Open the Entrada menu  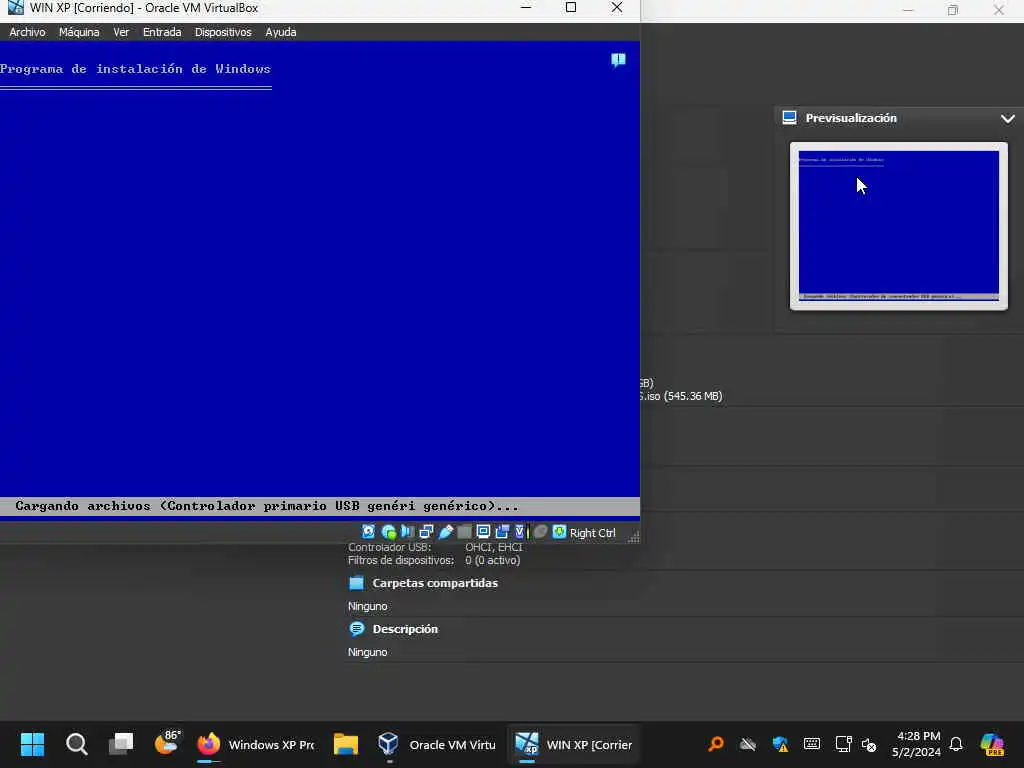(162, 32)
